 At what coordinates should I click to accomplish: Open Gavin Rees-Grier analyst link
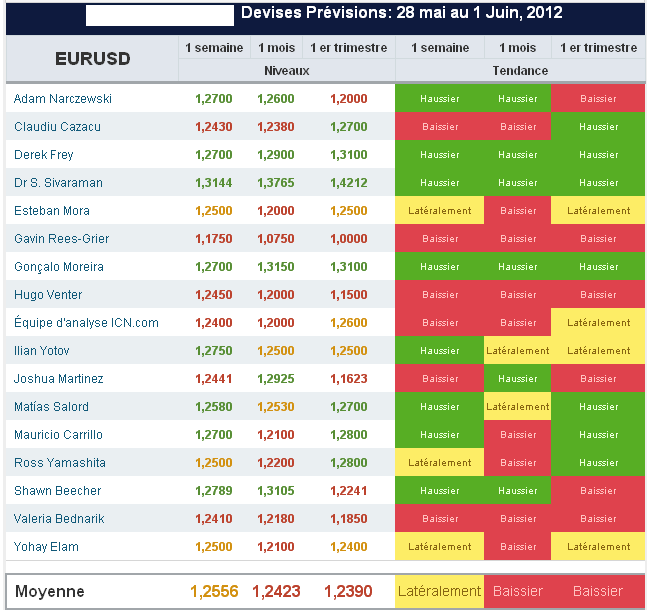(61, 239)
